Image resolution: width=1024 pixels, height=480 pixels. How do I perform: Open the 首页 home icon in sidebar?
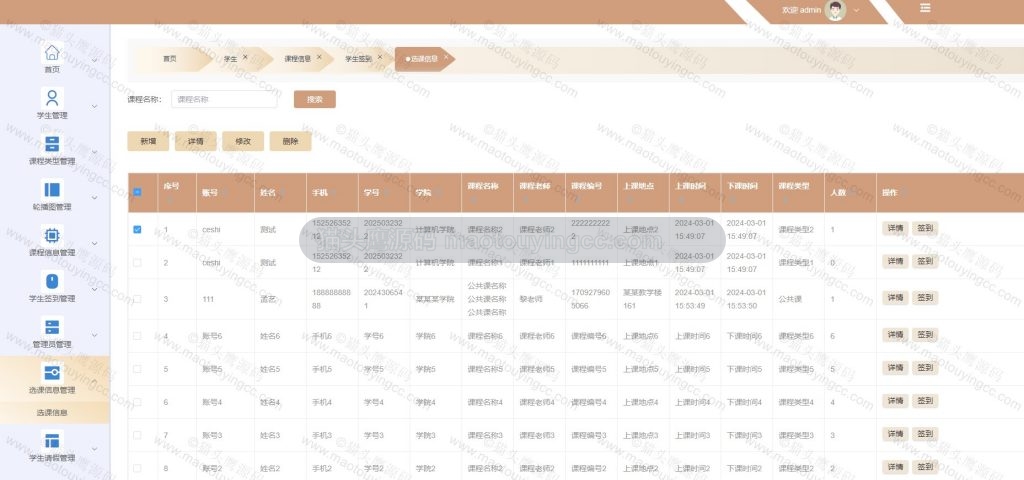click(x=52, y=52)
